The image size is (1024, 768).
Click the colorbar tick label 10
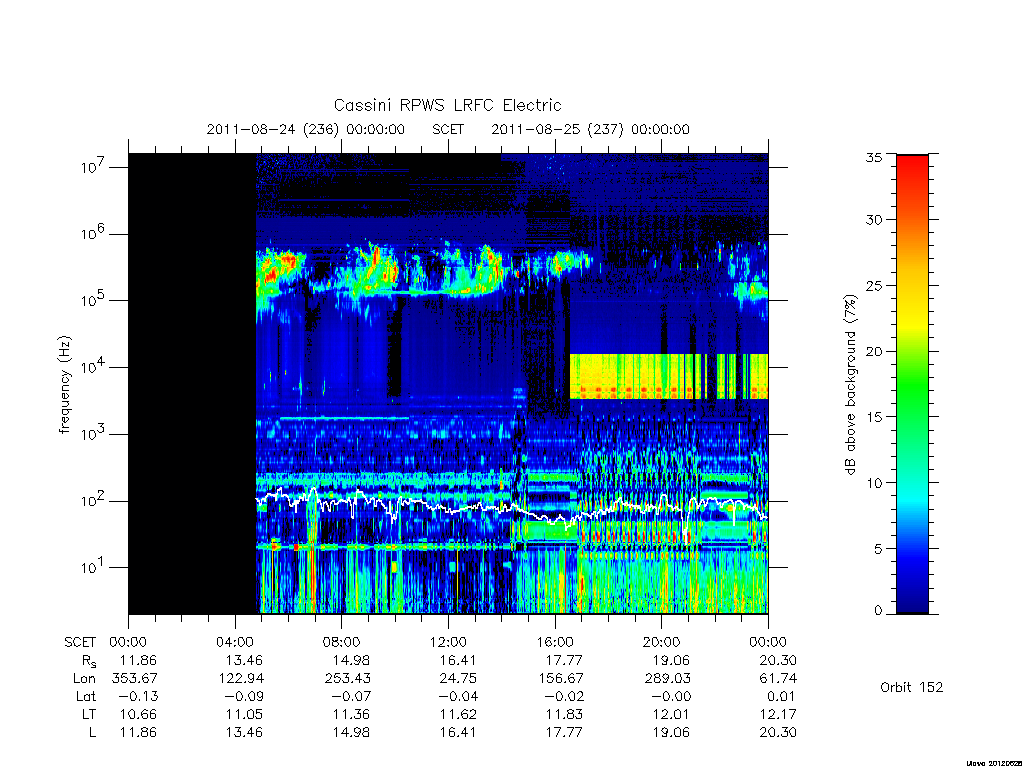[x=873, y=483]
